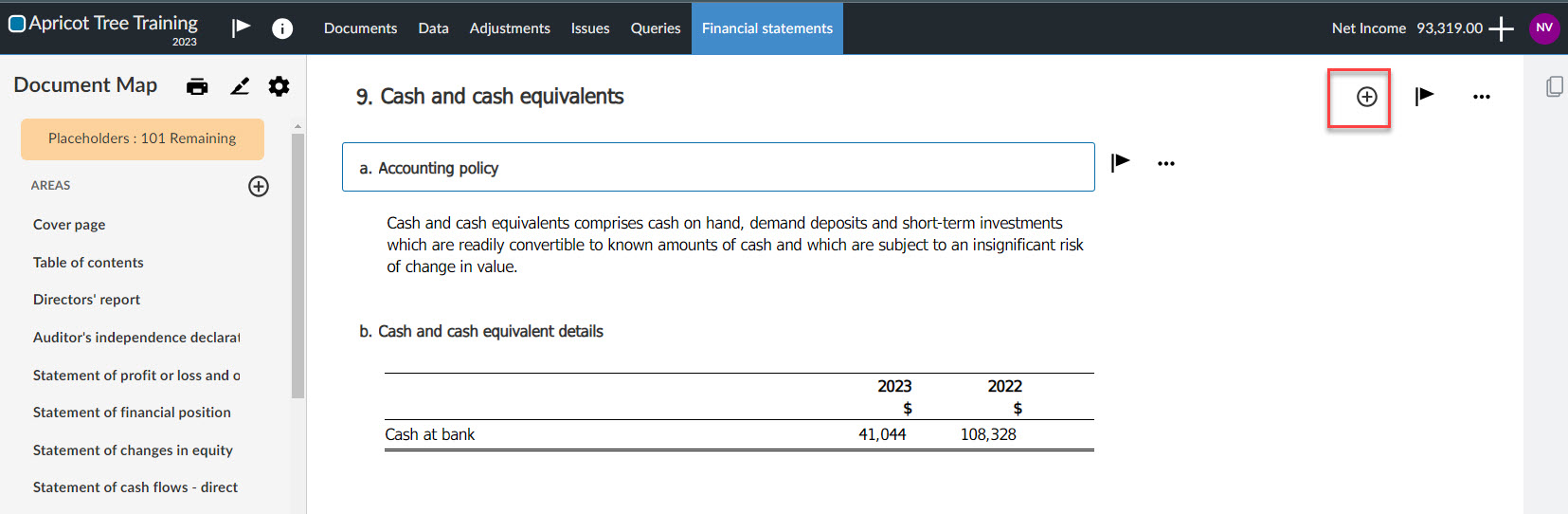Open the edit pencil tool in Document Map
Image resolution: width=1568 pixels, height=514 pixels.
(x=240, y=86)
